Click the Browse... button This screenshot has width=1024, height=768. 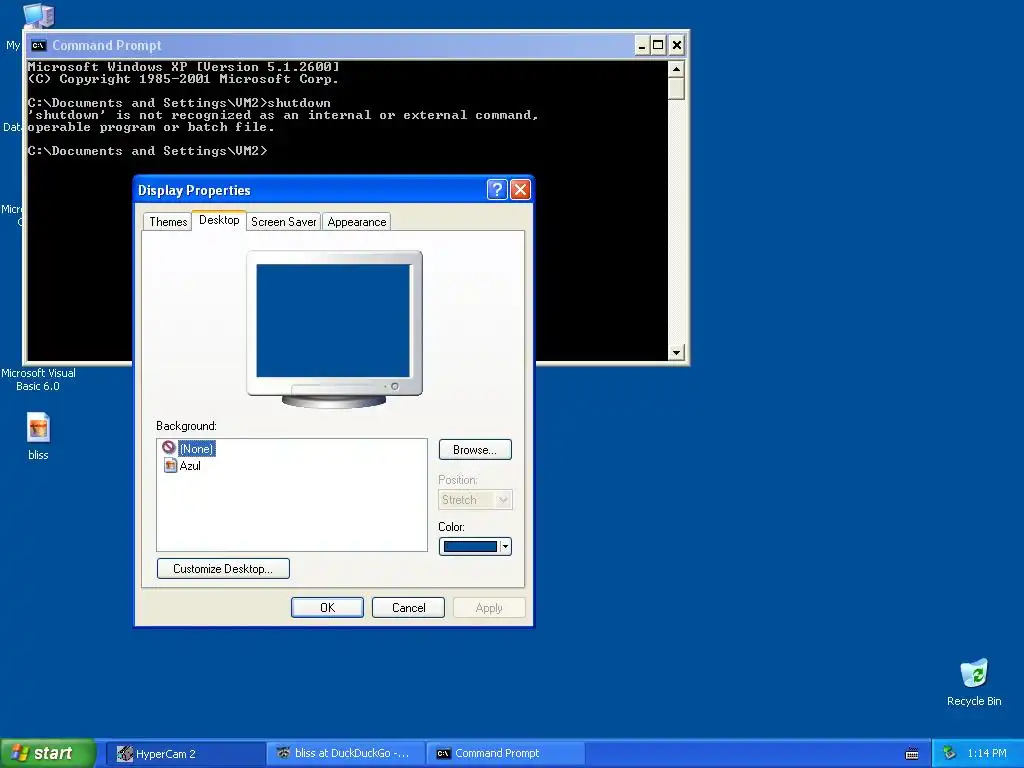(x=475, y=450)
